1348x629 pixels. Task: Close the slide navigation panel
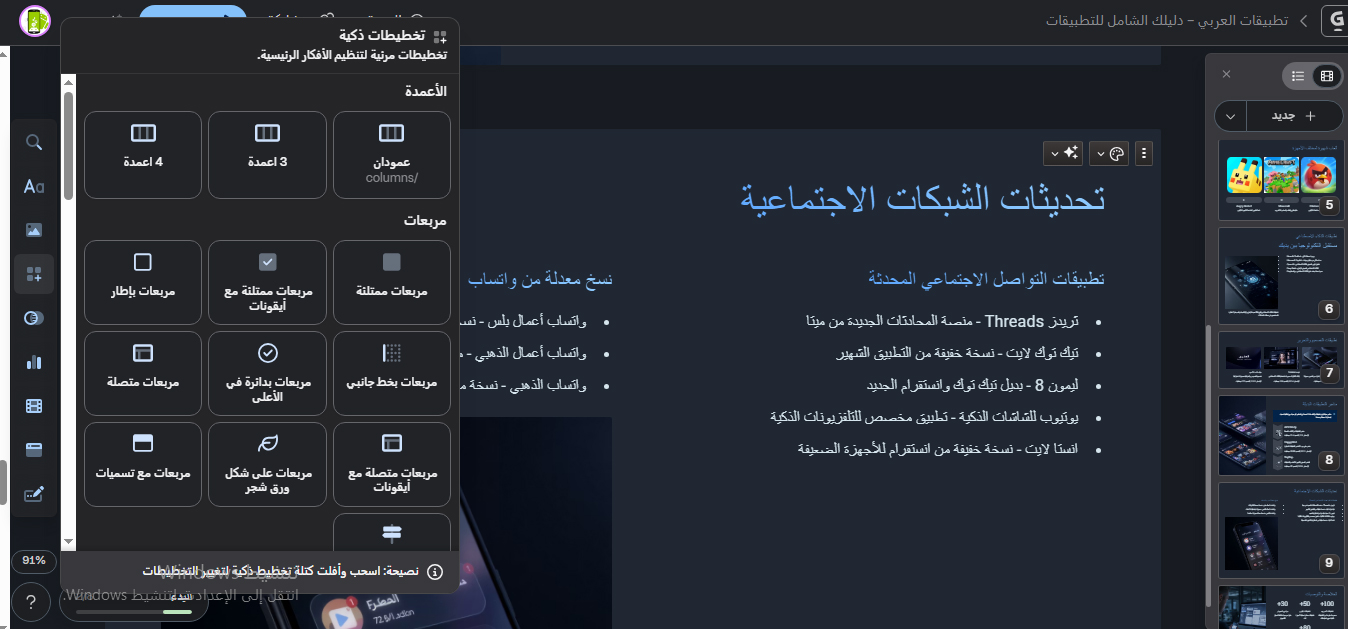(x=1227, y=74)
